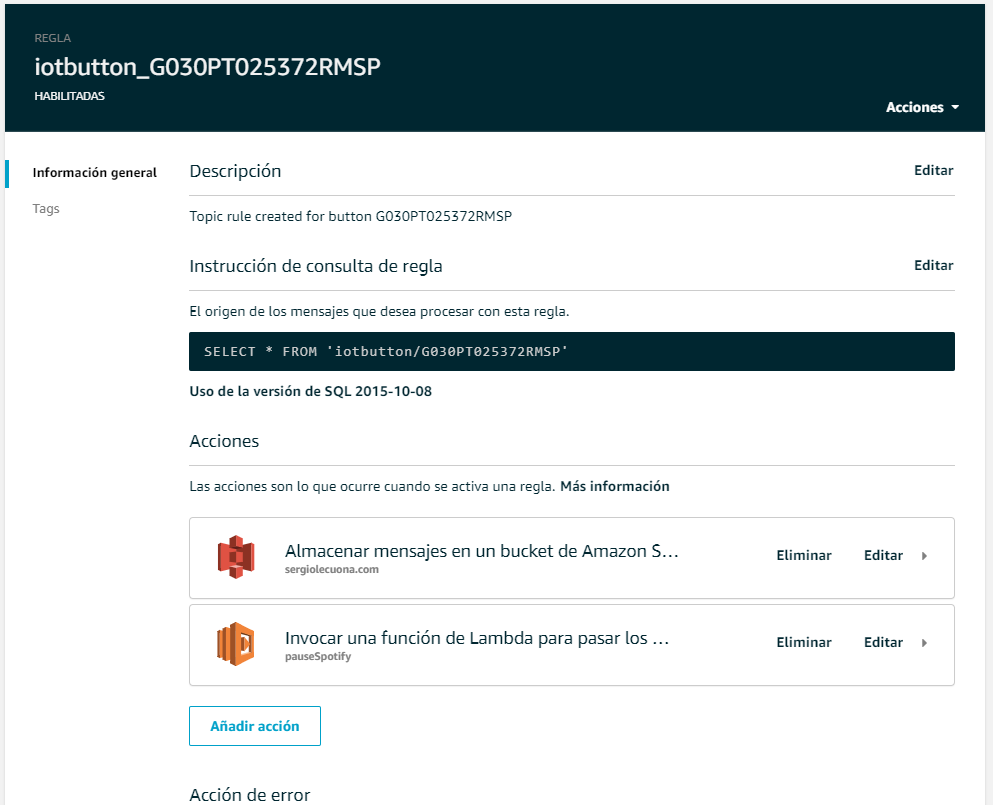Edit the Descripción section

(x=933, y=170)
